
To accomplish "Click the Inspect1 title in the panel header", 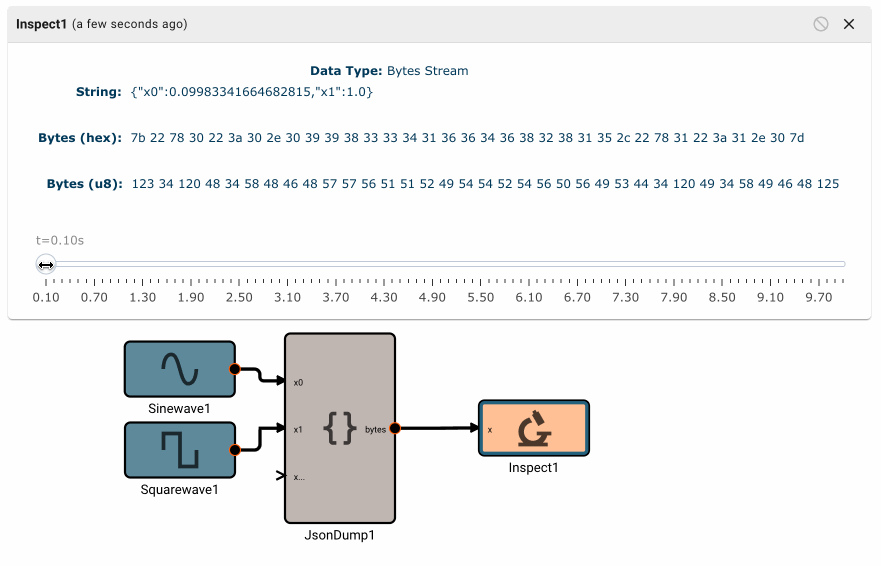I will (42, 24).
